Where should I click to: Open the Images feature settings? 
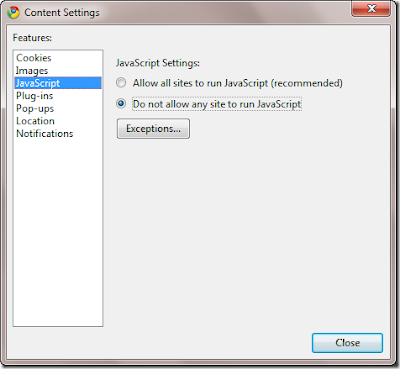(32, 71)
